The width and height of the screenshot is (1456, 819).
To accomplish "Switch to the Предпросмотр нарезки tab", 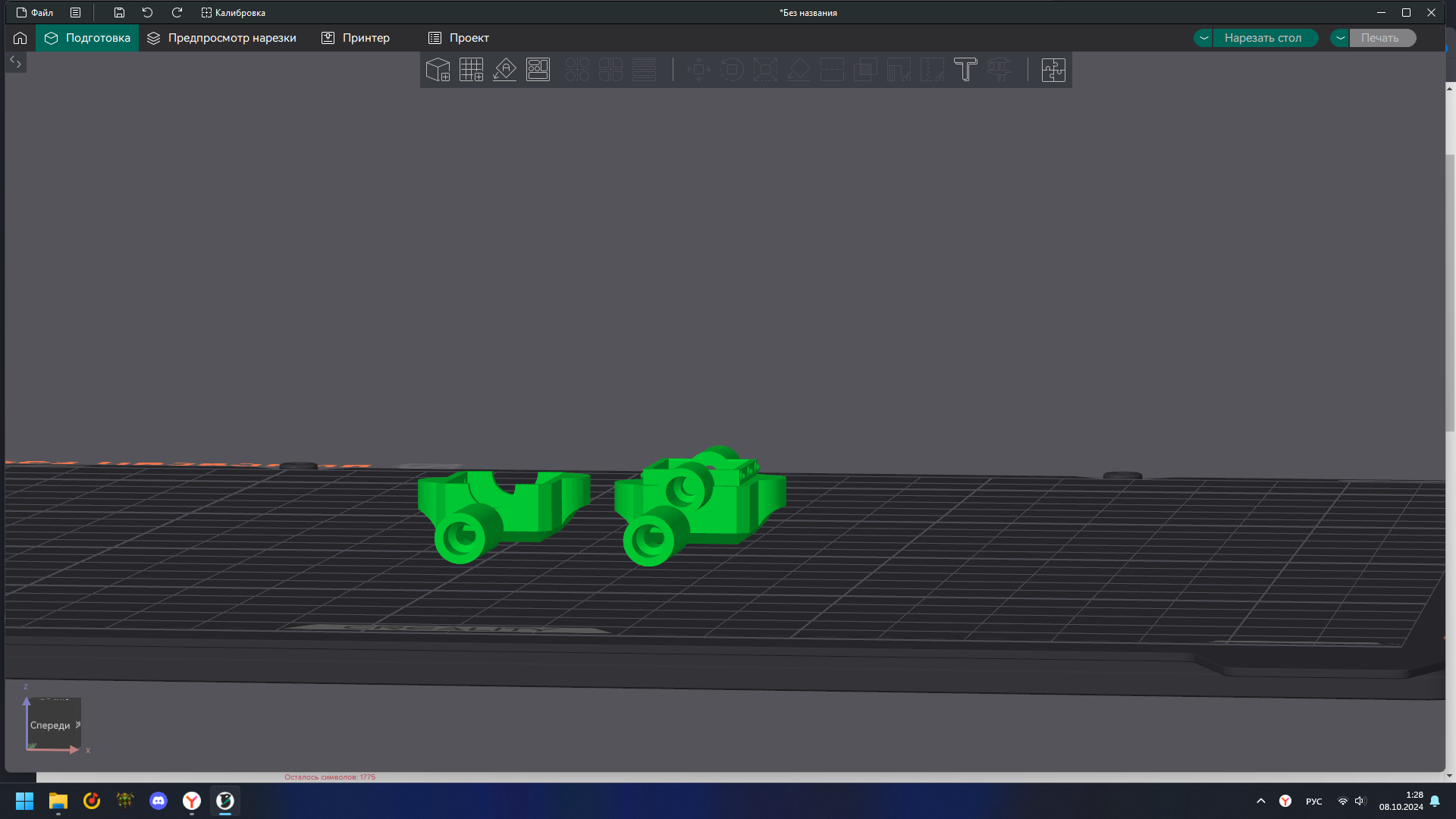I will (221, 38).
